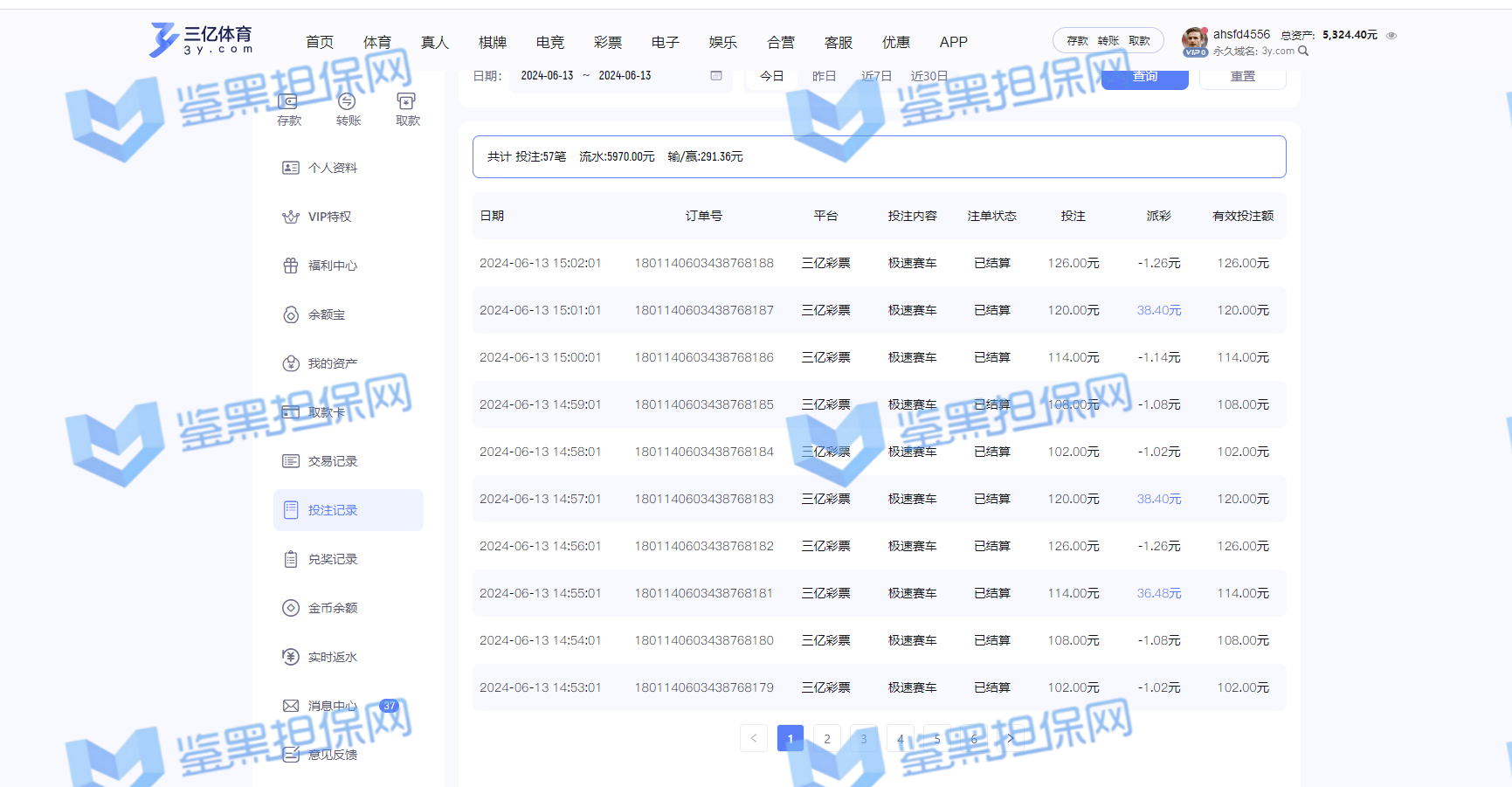Open the 消息中心 envelope icon
This screenshot has height=787, width=1512.
291,706
